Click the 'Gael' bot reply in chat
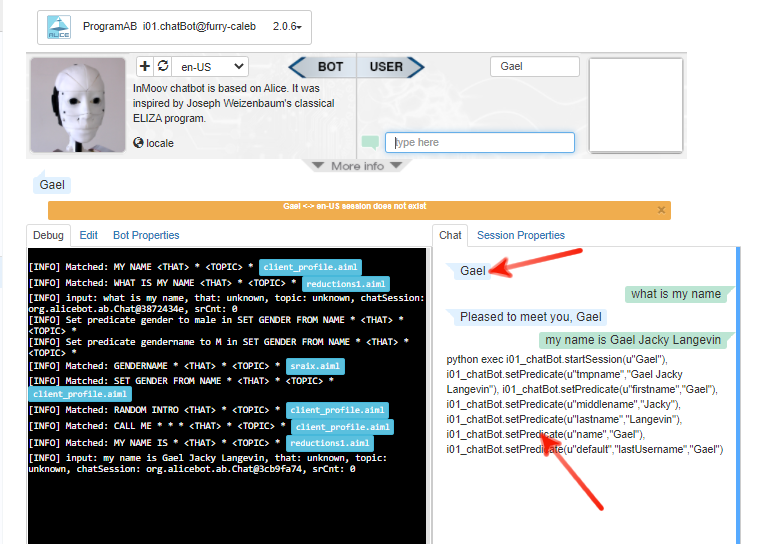This screenshot has width=768, height=544. coord(473,271)
